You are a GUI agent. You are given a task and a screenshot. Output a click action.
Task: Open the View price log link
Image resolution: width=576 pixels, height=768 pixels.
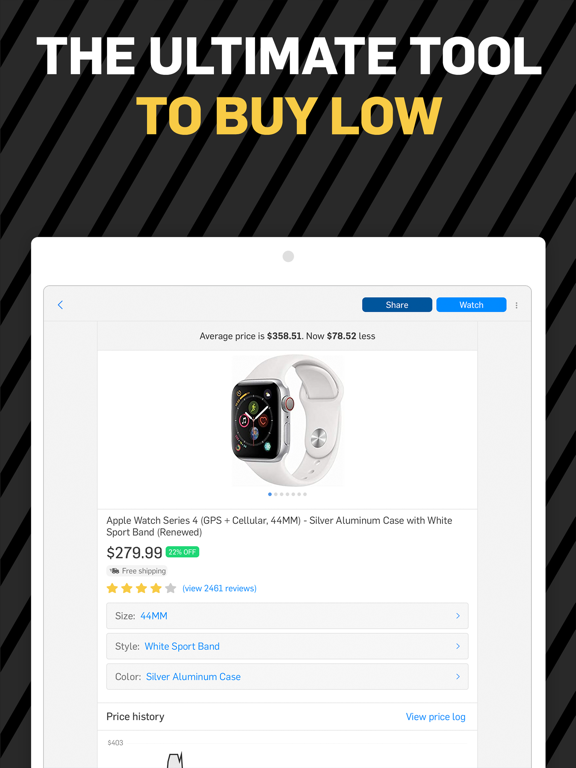click(435, 717)
